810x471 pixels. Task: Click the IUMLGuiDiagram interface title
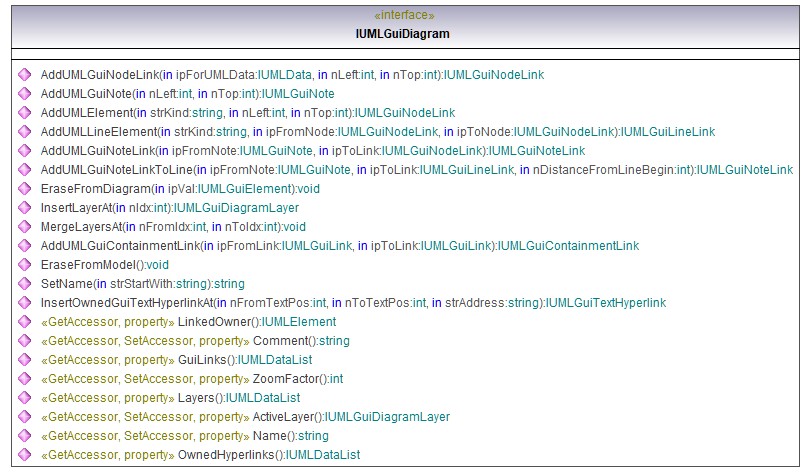pyautogui.click(x=403, y=34)
